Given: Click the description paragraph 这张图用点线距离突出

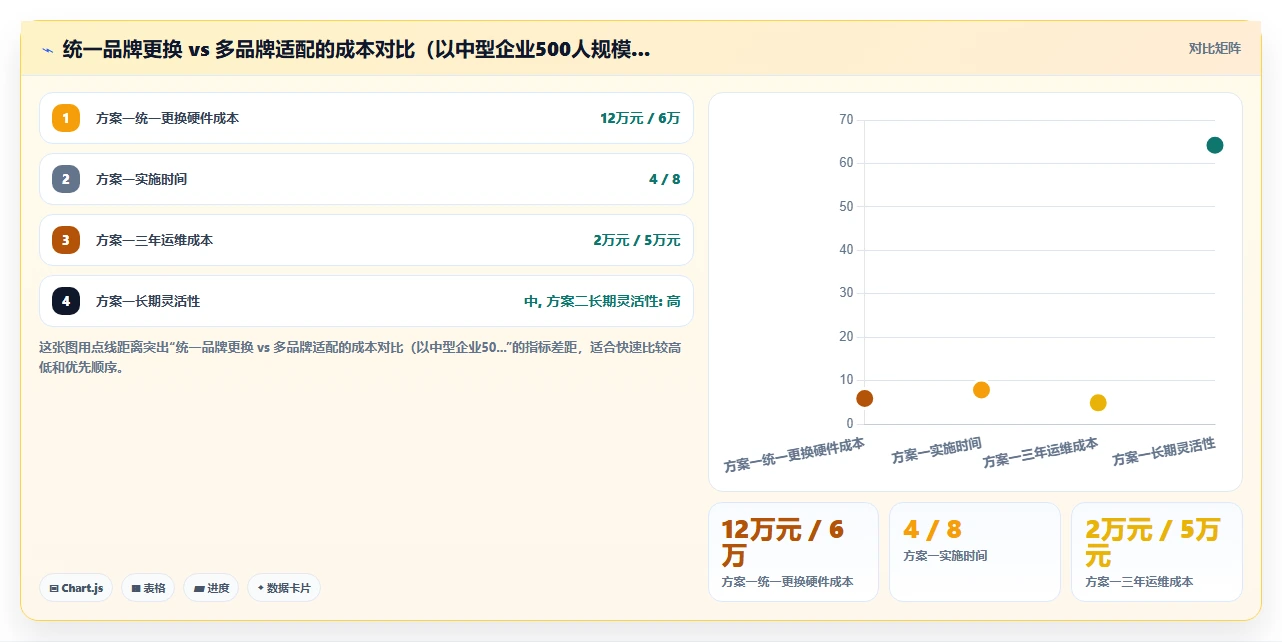Looking at the screenshot, I should pyautogui.click(x=360, y=357).
